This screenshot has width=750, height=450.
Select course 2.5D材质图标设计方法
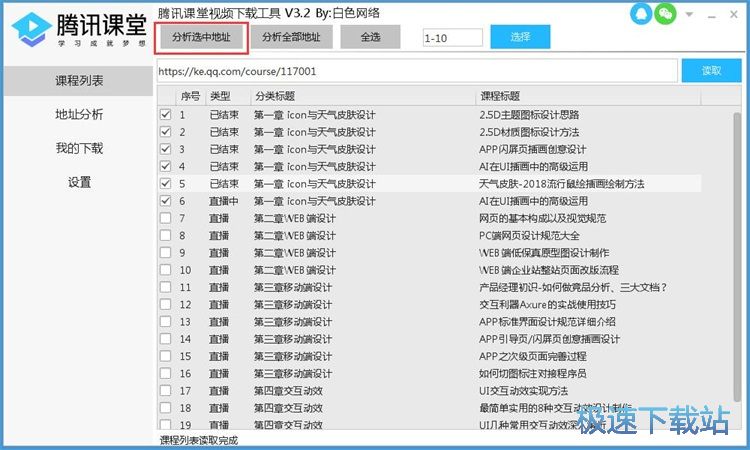coord(529,132)
